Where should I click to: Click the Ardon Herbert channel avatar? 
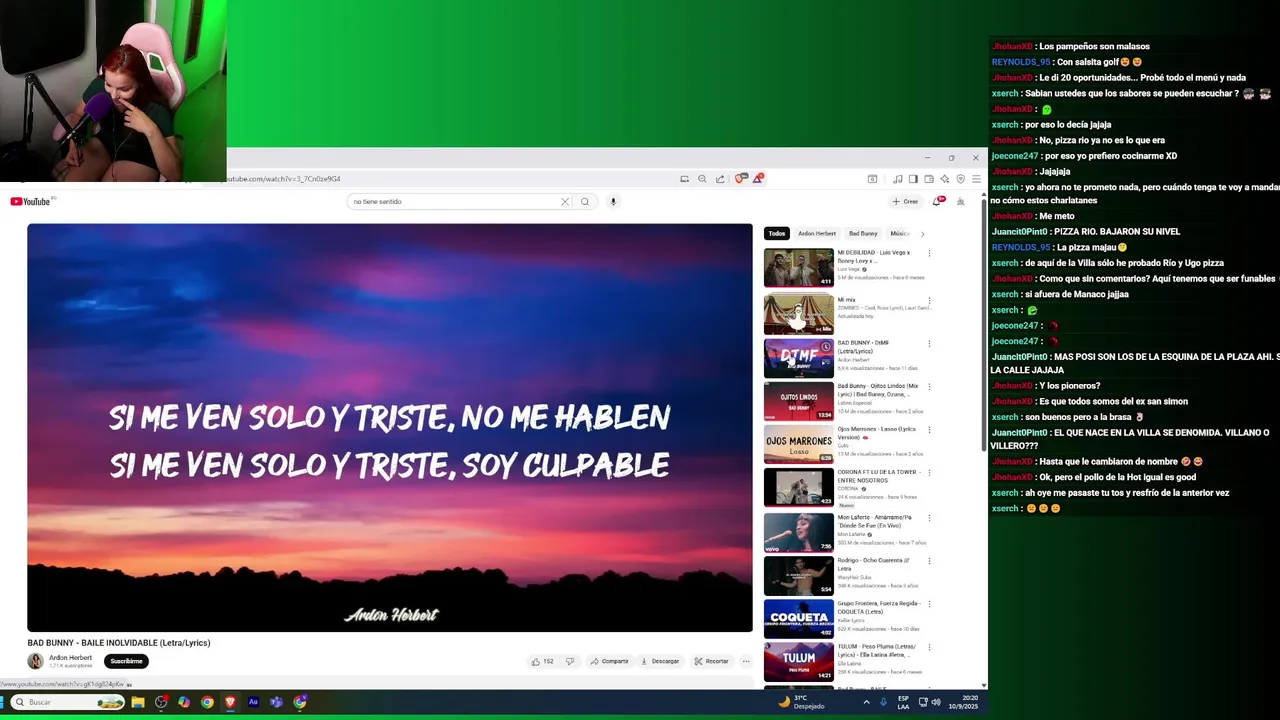pyautogui.click(x=35, y=661)
